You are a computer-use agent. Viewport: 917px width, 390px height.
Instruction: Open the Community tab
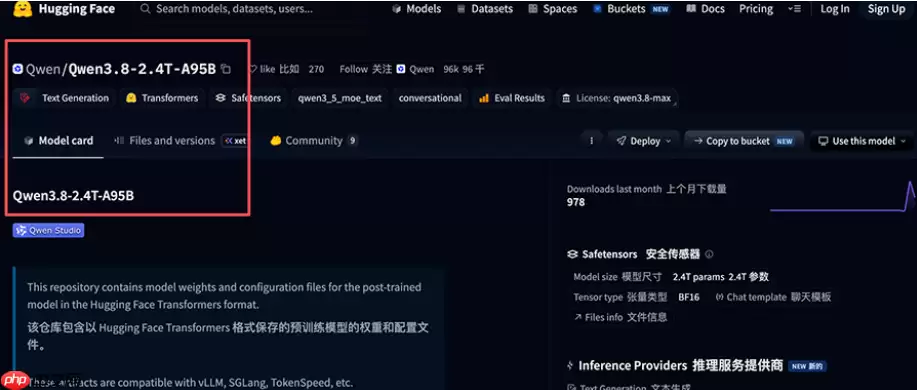pos(313,140)
